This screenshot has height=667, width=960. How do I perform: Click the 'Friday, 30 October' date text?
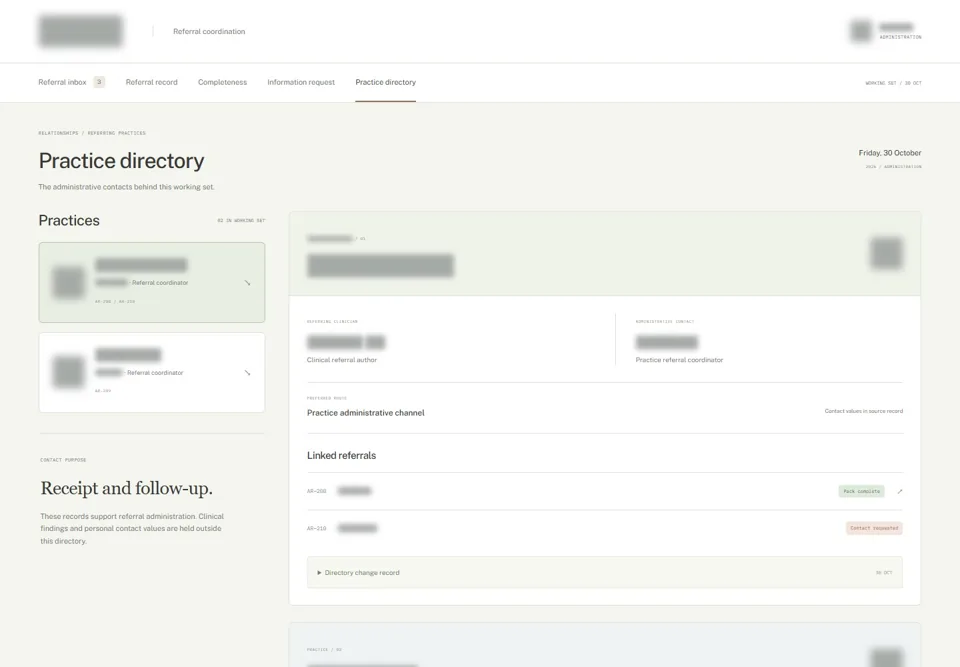tap(890, 153)
